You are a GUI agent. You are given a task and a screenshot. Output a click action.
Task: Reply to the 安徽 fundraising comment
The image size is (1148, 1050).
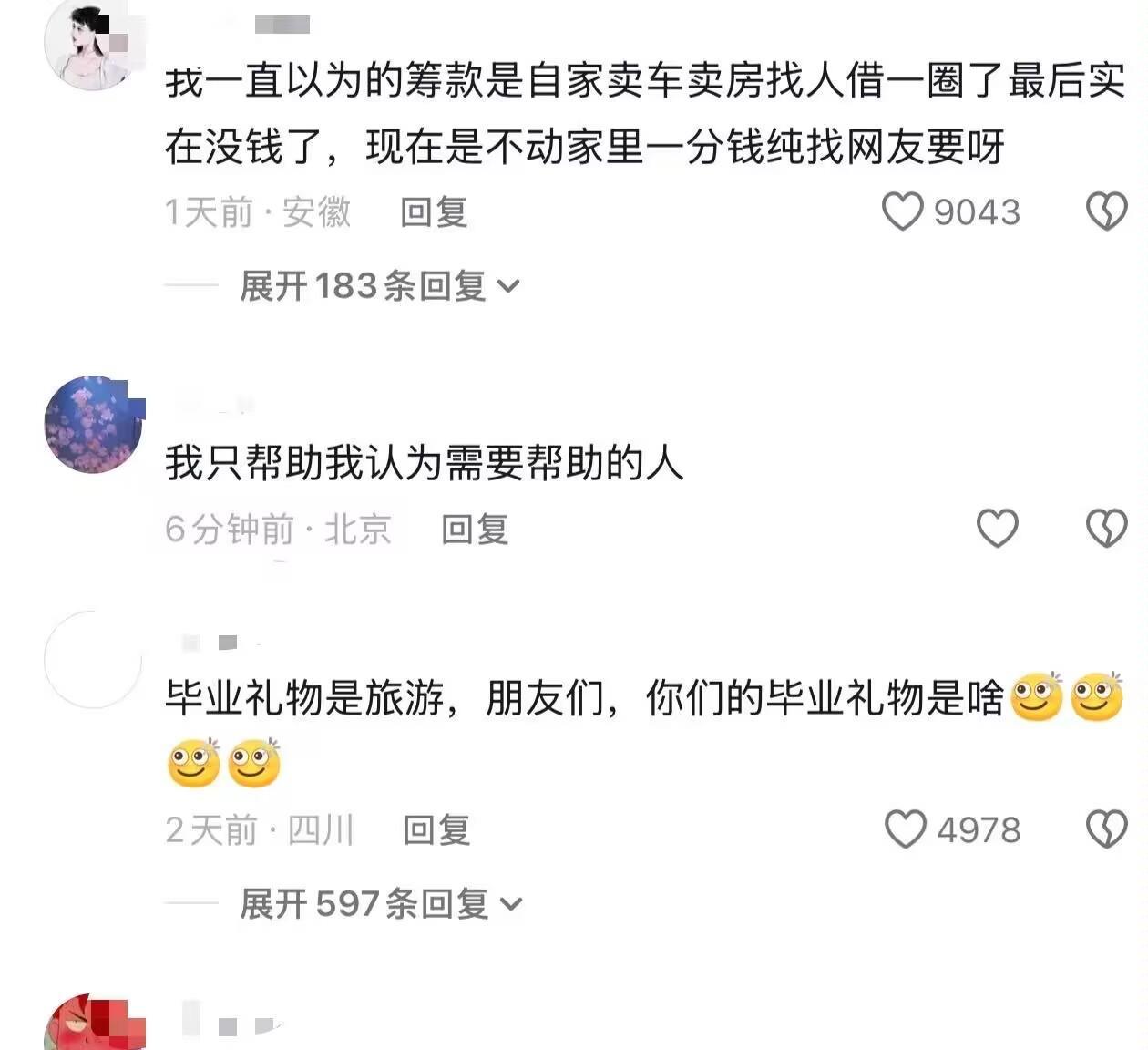pos(434,212)
